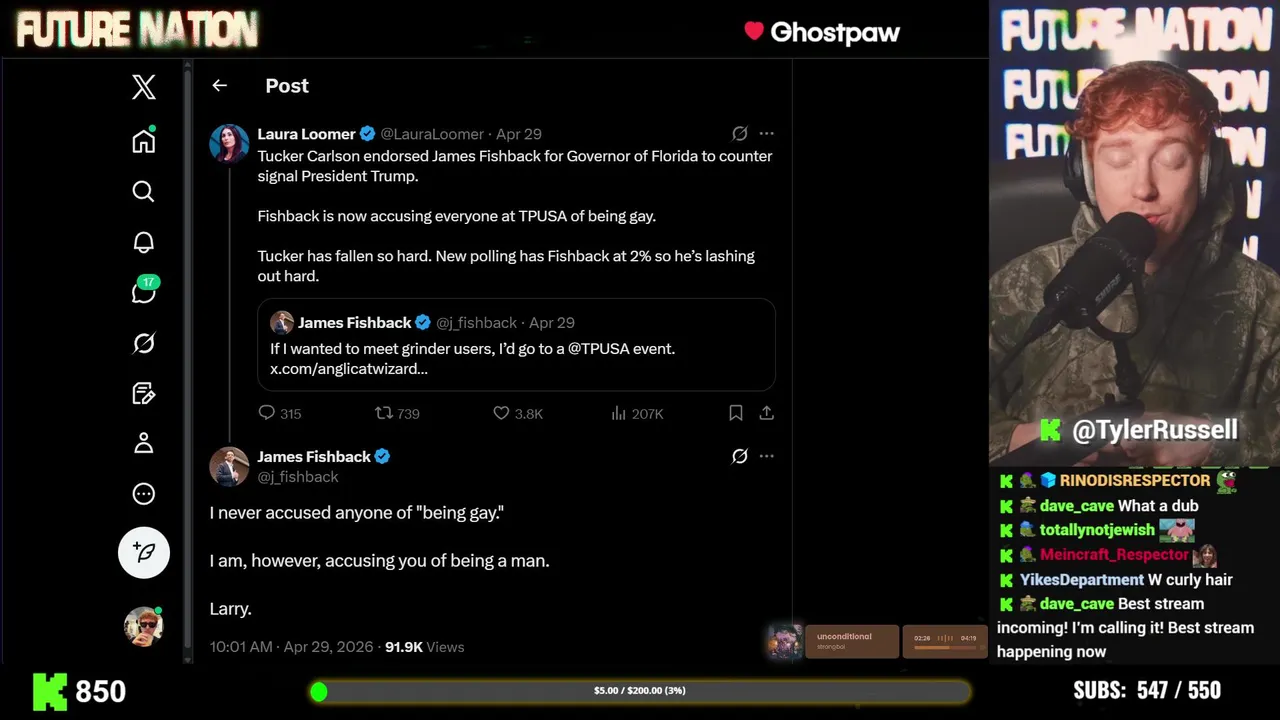Open the quoted James Fishback post
This screenshot has height=720, width=1280.
tap(516, 345)
